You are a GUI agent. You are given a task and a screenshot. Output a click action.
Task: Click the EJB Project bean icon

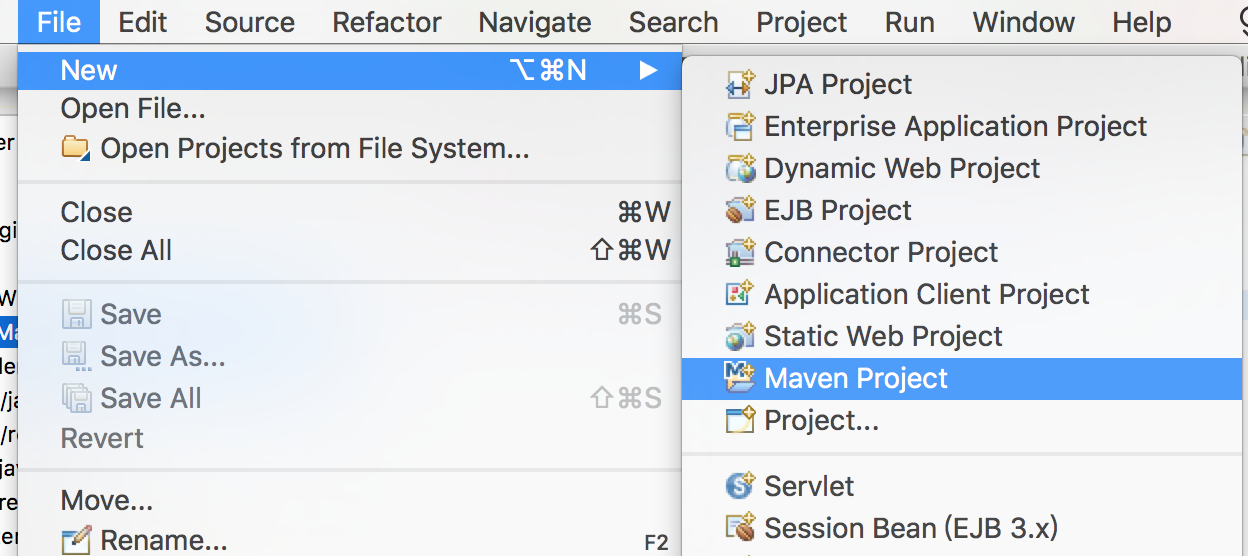739,211
